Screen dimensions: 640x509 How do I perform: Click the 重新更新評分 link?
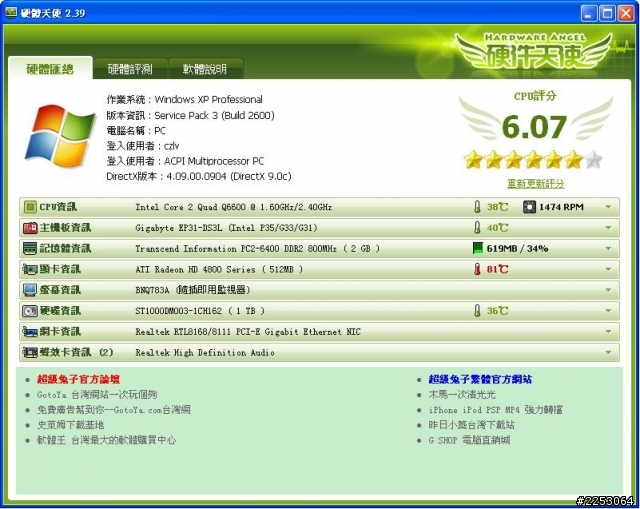pyautogui.click(x=536, y=184)
